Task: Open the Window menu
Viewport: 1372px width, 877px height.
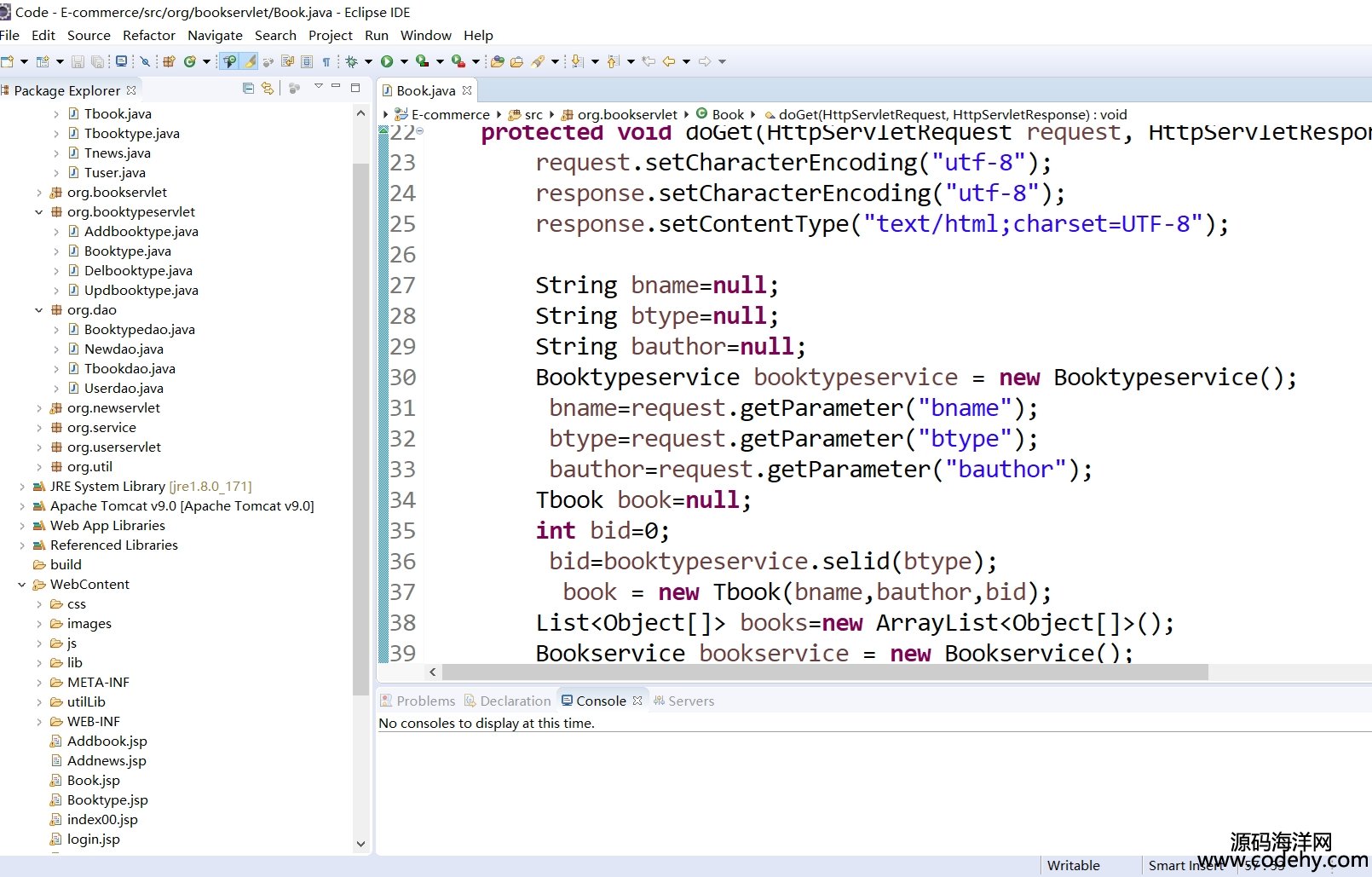Action: (x=426, y=35)
